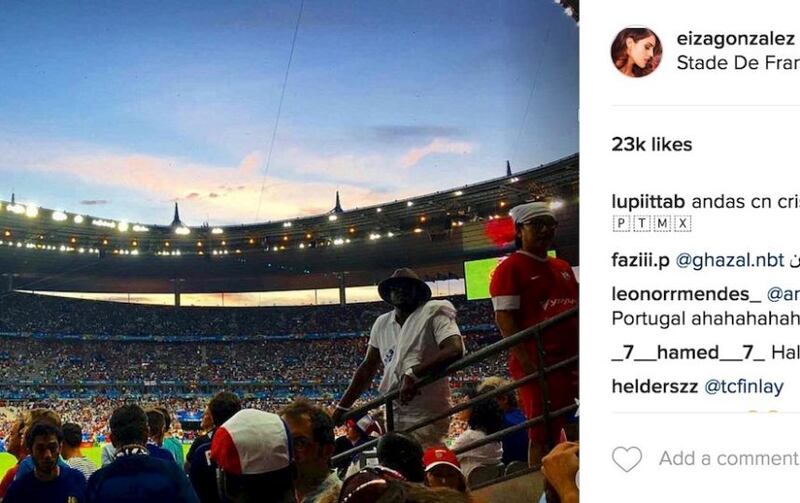Focus the Add a comment field
This screenshot has height=503, width=800.
pos(729,459)
